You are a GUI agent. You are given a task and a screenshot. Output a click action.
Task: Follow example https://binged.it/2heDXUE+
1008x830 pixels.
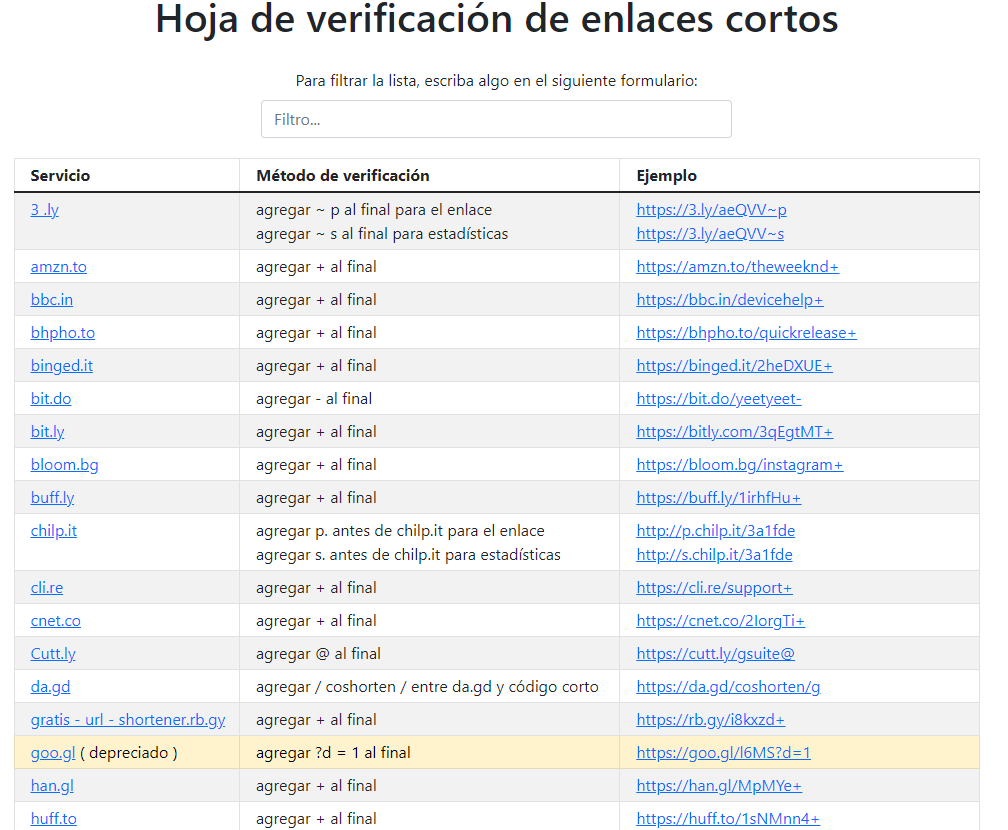coord(734,366)
